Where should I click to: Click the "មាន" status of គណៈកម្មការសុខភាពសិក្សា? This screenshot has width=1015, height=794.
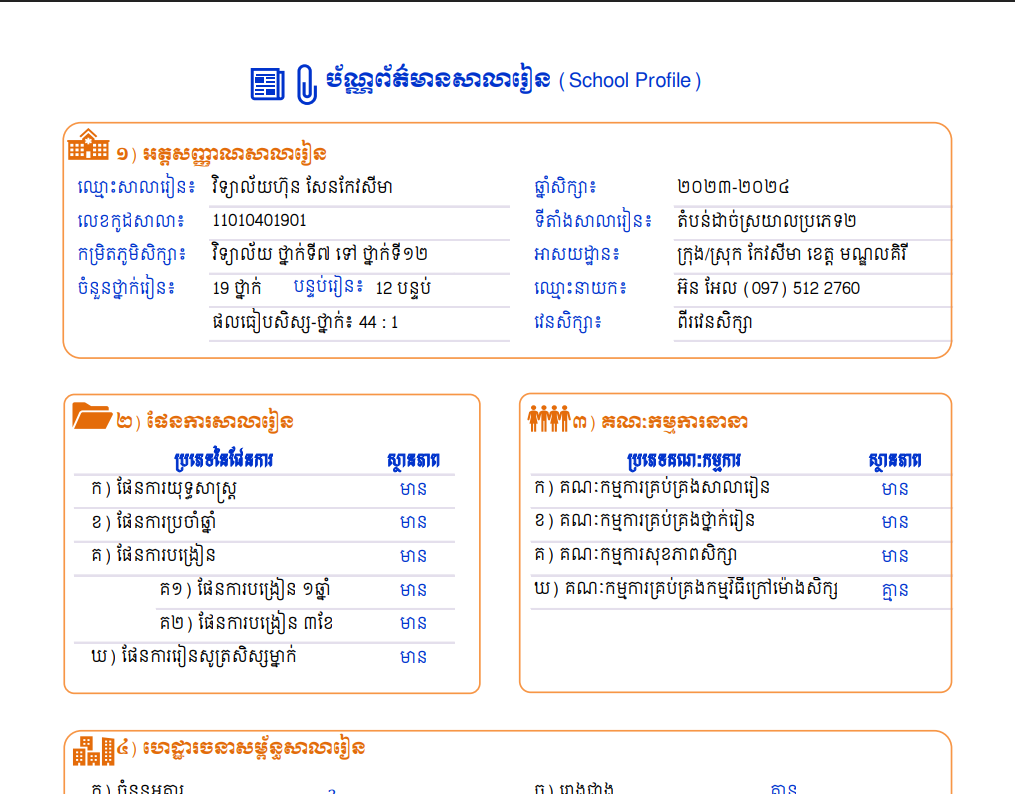coord(895,556)
